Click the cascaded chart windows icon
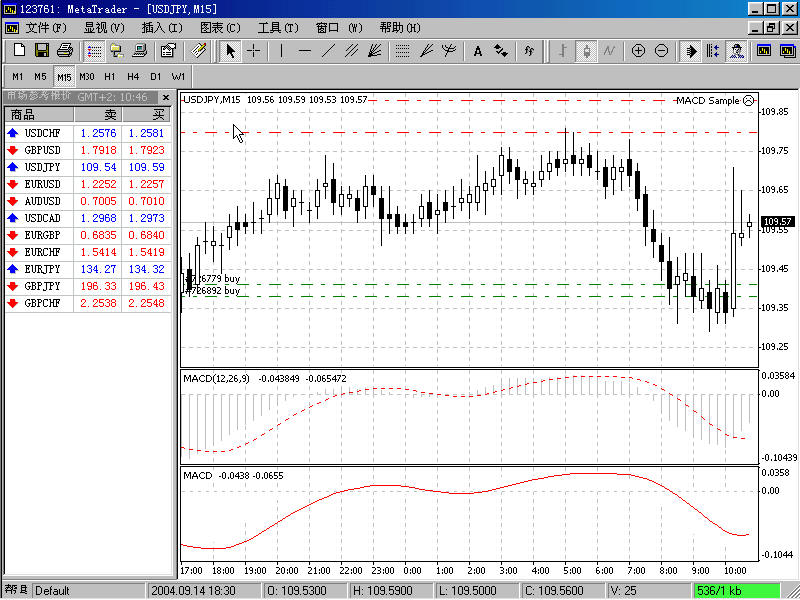800x600 pixels. tap(787, 51)
